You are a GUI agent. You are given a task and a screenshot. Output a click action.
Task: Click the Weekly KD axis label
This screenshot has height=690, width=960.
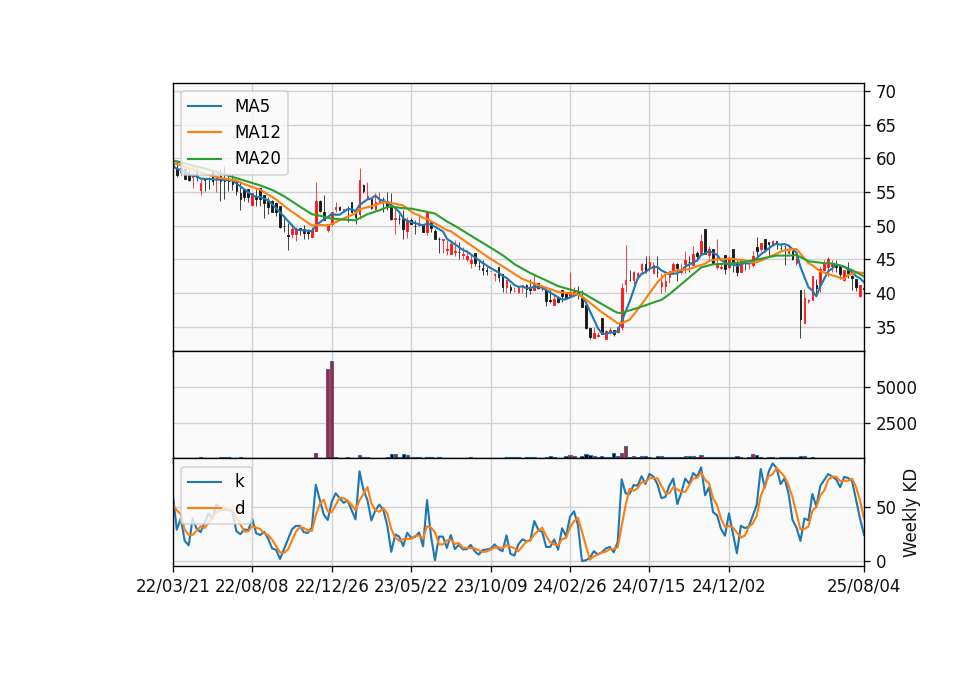coord(910,513)
